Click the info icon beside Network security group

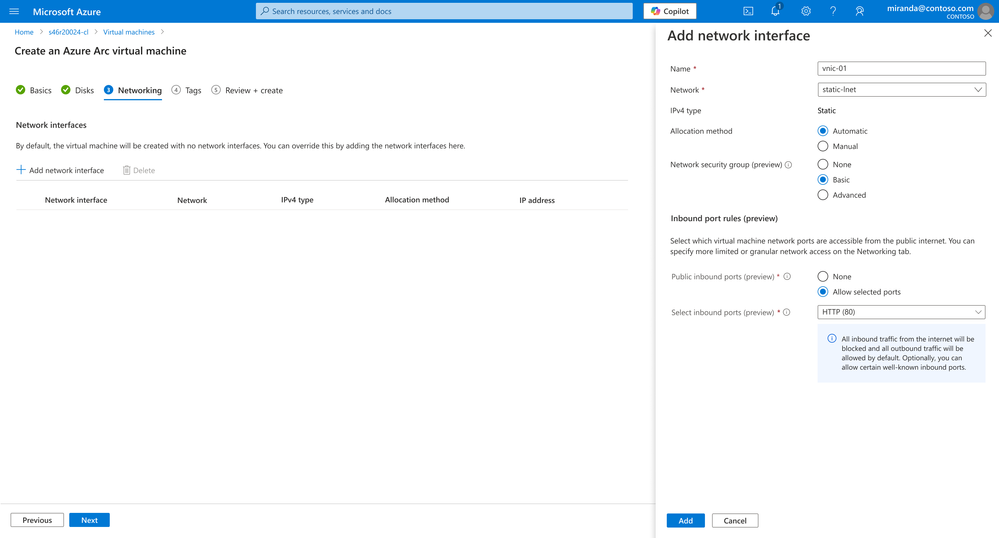788,164
